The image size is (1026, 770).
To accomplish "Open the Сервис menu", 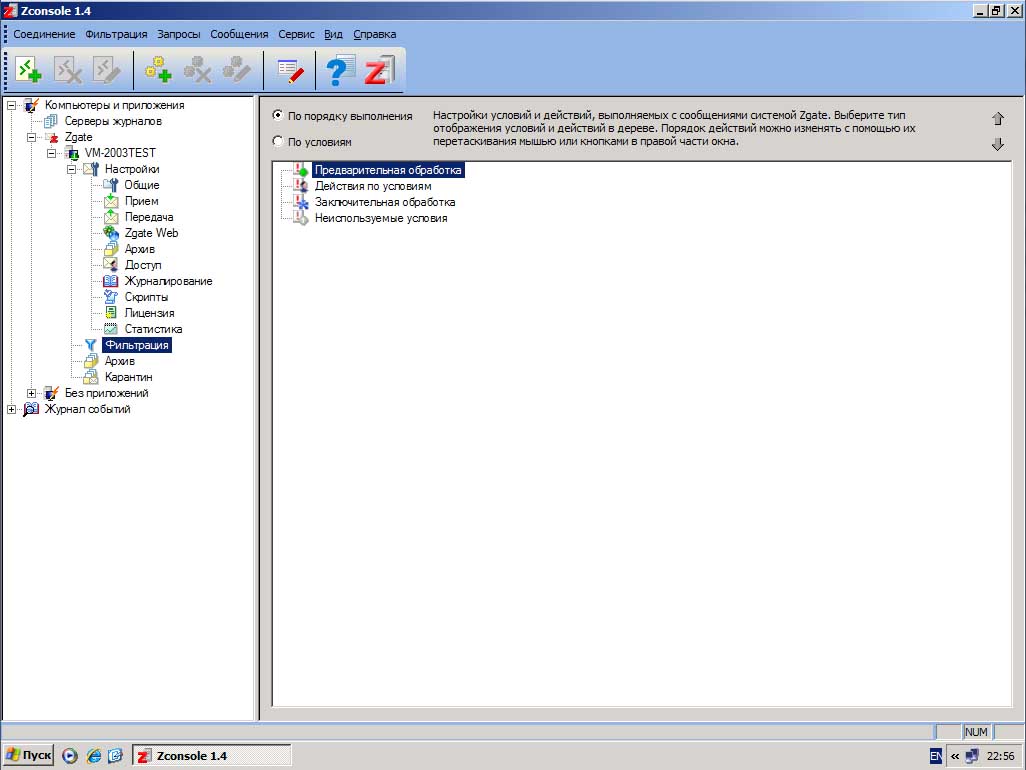I will (296, 34).
